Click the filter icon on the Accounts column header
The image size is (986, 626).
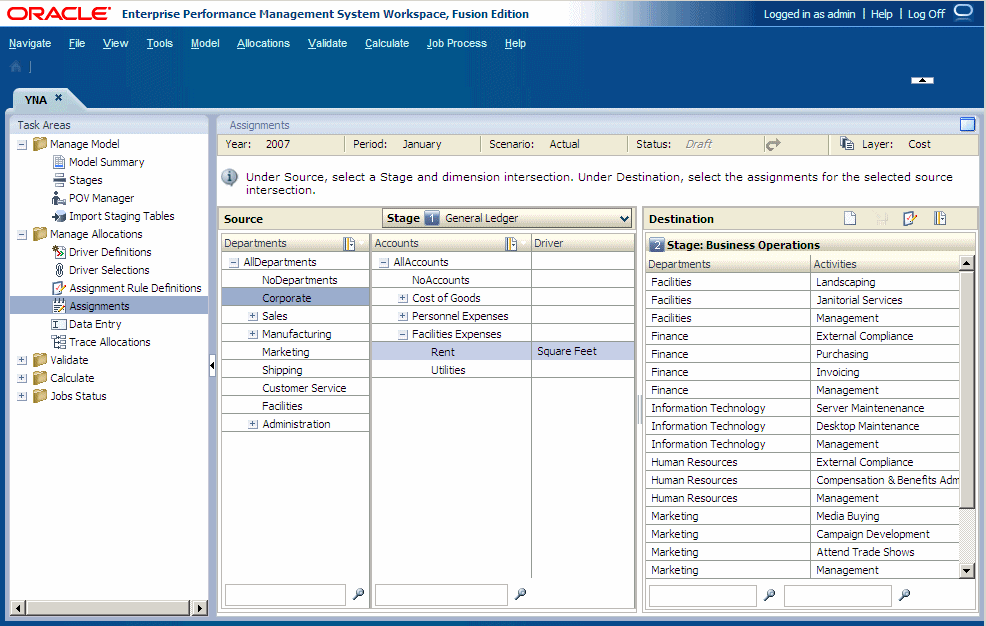[513, 242]
